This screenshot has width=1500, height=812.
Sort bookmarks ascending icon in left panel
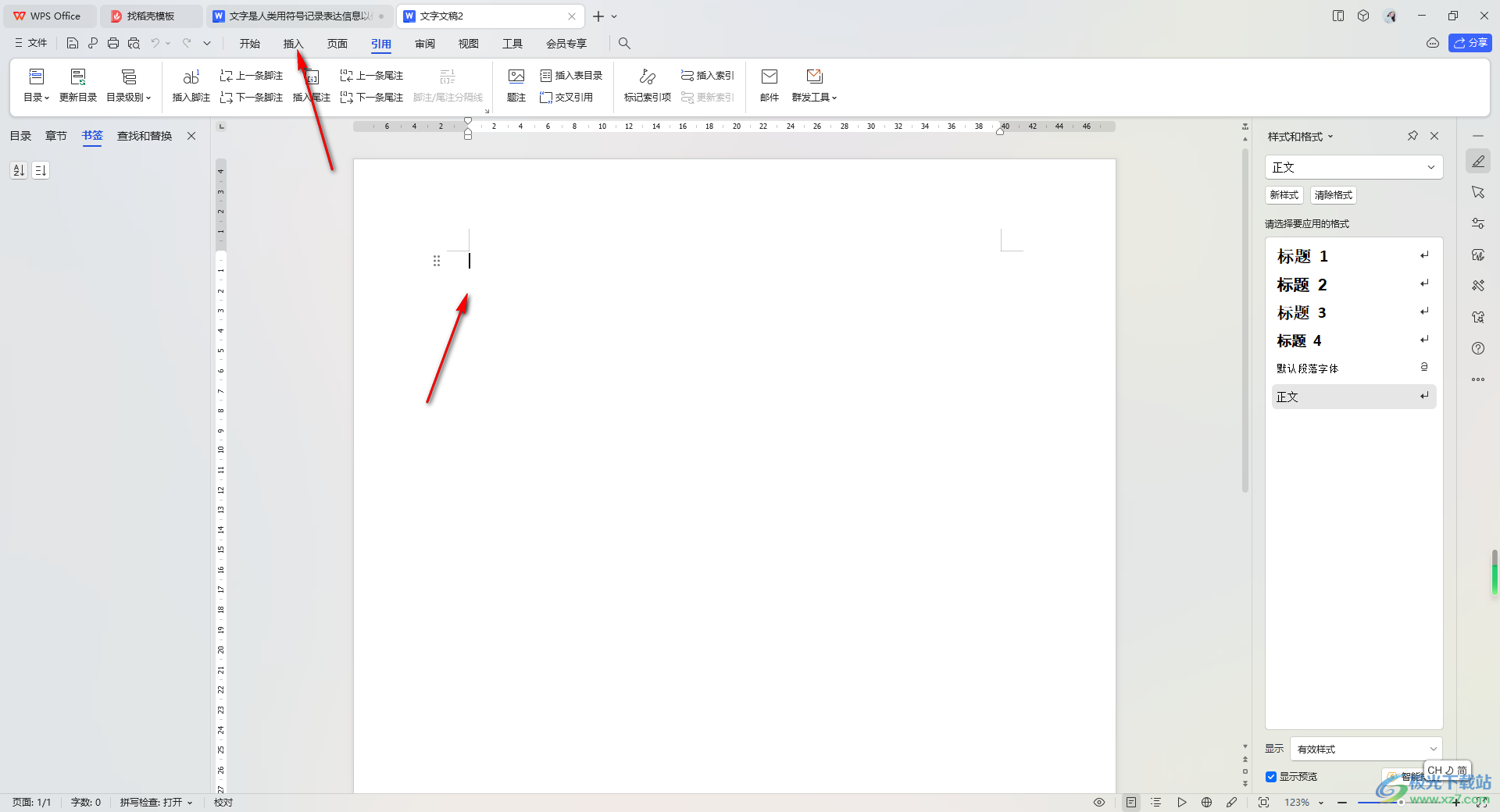(19, 170)
